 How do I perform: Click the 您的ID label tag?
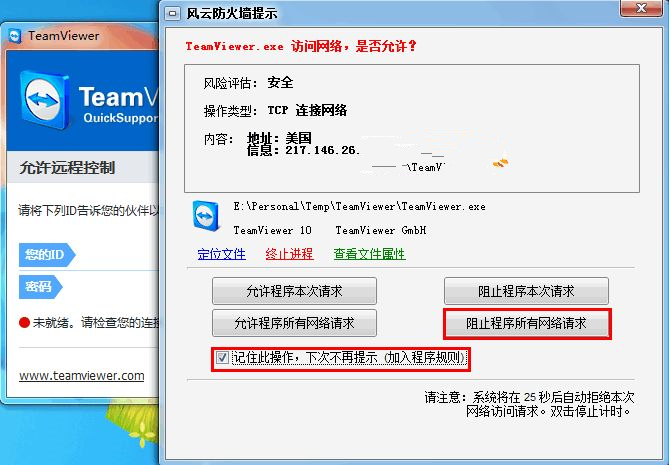click(47, 255)
